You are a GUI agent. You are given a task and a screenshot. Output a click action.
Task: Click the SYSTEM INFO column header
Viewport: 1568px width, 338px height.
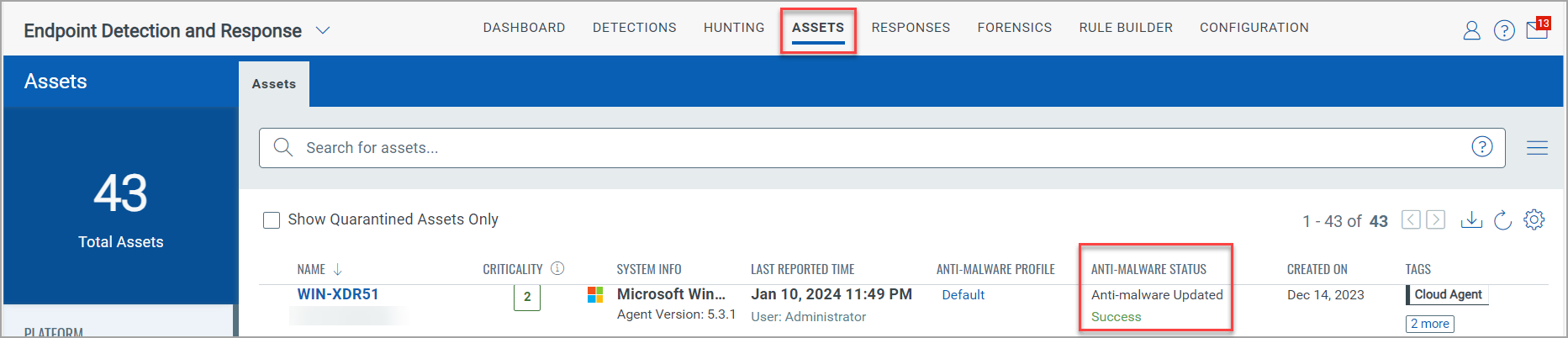[649, 269]
